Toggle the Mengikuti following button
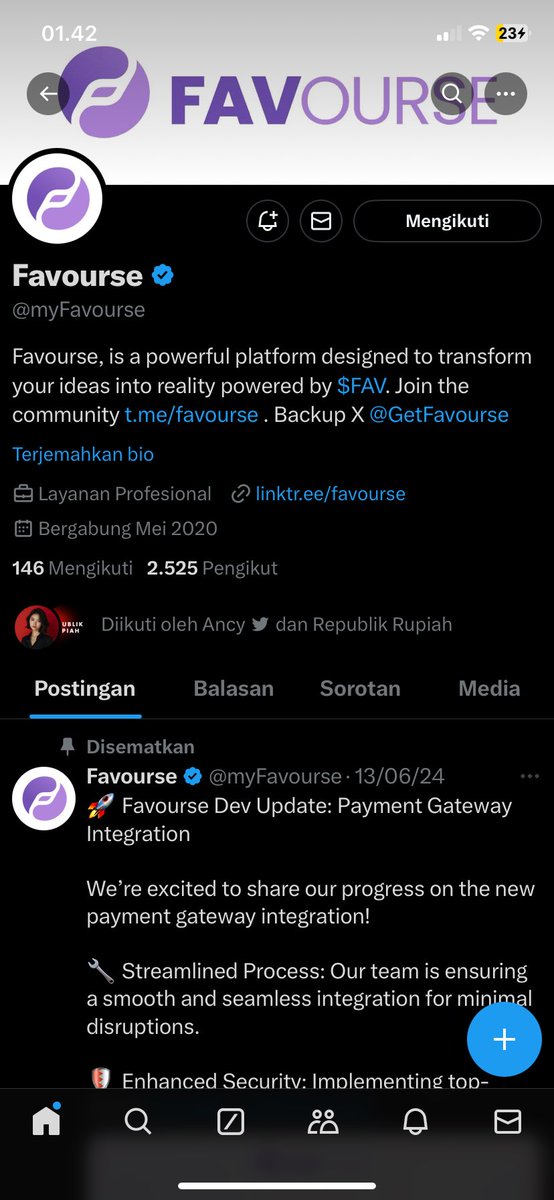 (447, 221)
